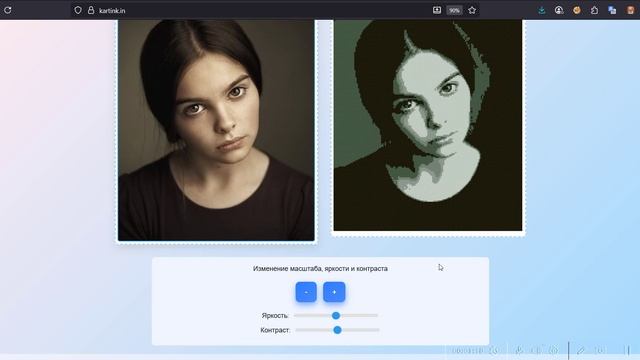
Task: Increase scale with the plus button
Action: [334, 292]
